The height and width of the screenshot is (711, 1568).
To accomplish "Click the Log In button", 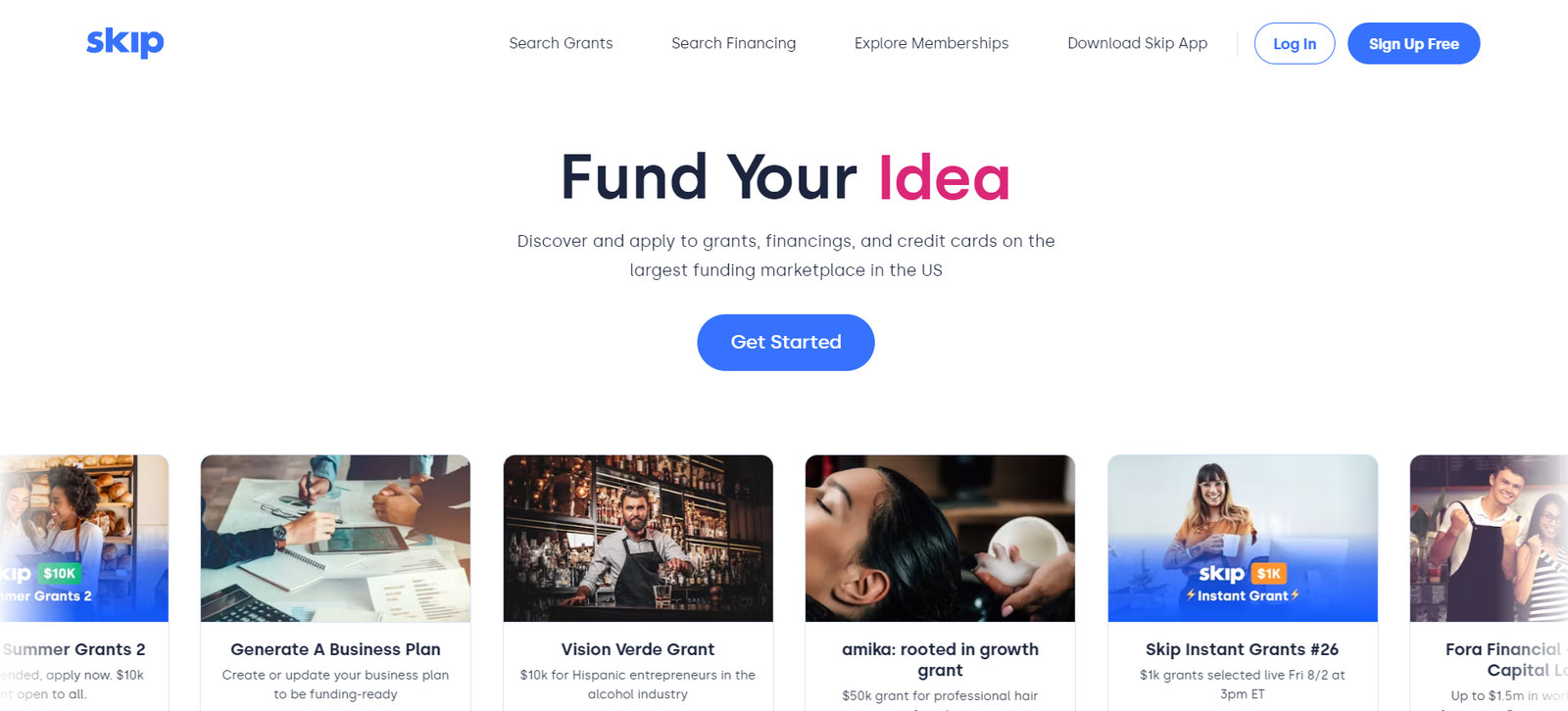I will pos(1295,43).
